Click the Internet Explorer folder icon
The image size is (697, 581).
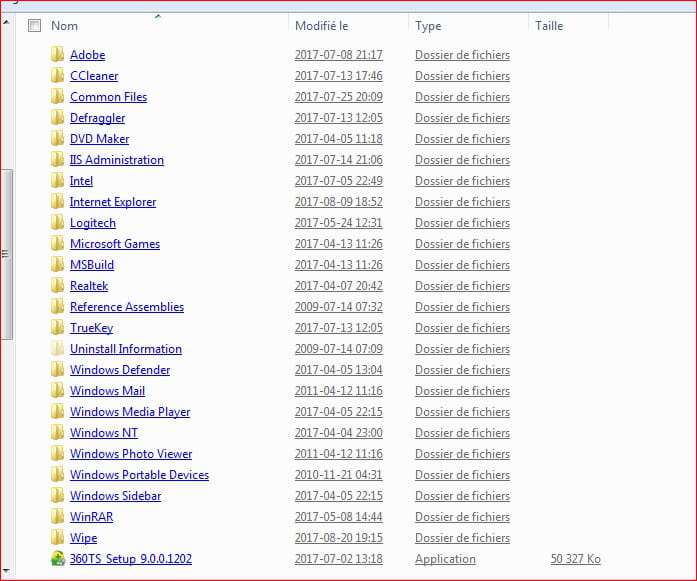pos(57,201)
